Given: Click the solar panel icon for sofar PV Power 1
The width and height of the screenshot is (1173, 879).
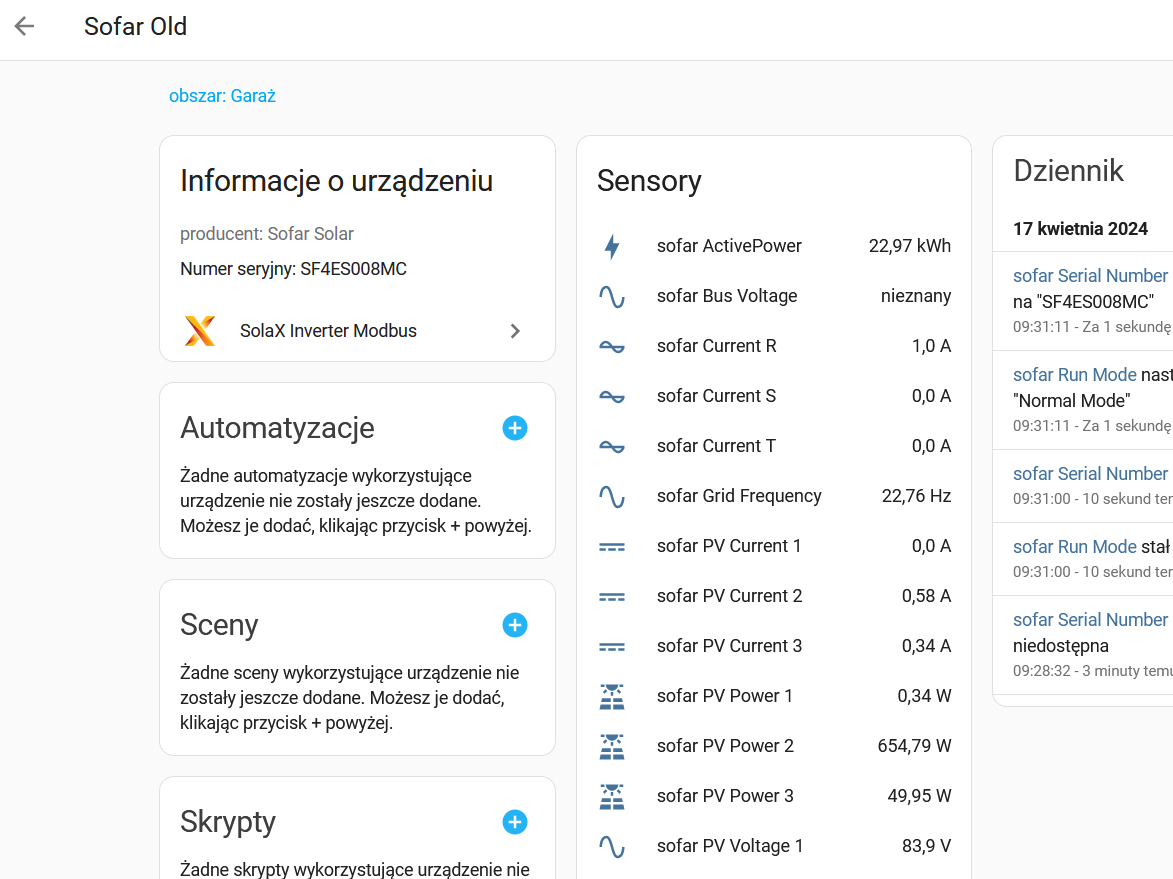Looking at the screenshot, I should coord(612,696).
